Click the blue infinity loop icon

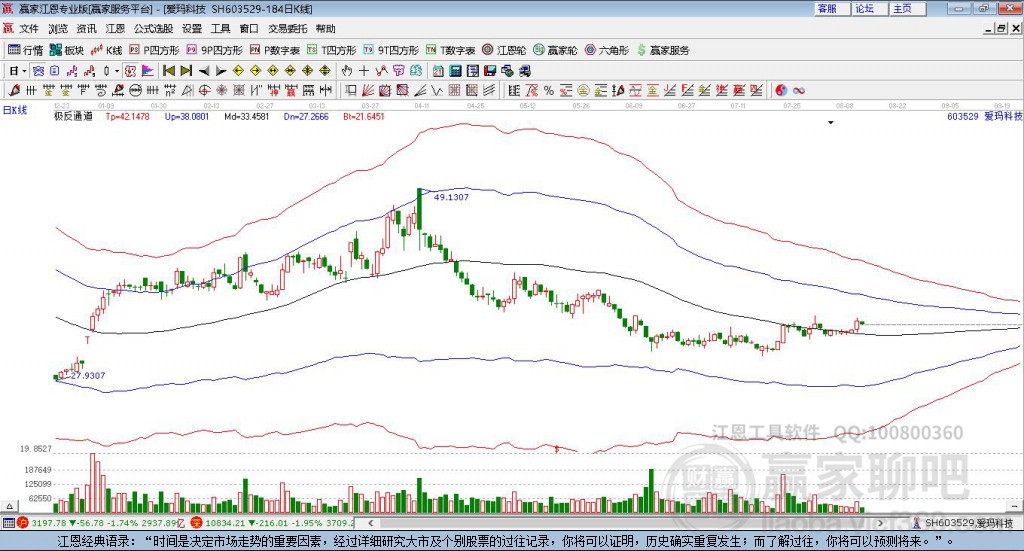point(799,91)
